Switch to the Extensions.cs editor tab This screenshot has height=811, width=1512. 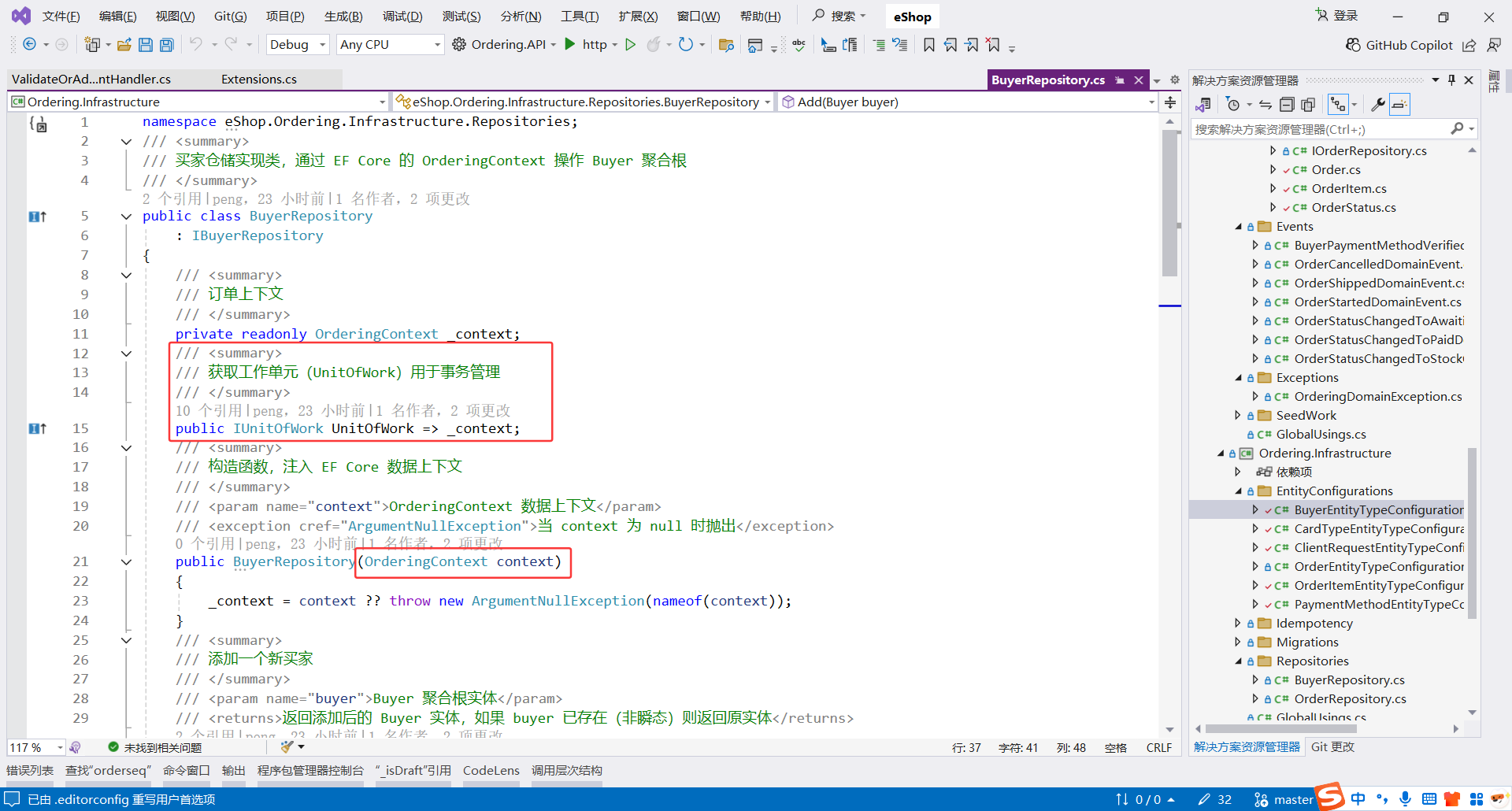258,79
